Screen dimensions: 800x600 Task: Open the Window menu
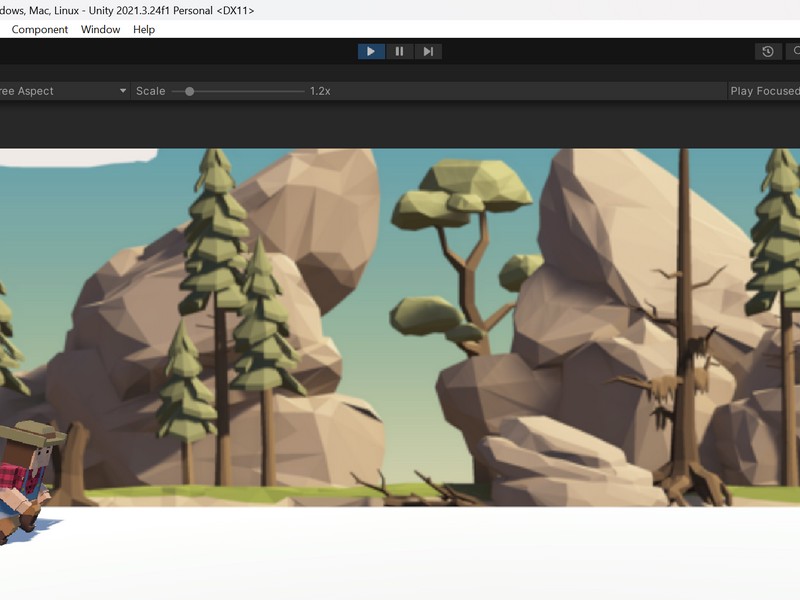pos(101,30)
